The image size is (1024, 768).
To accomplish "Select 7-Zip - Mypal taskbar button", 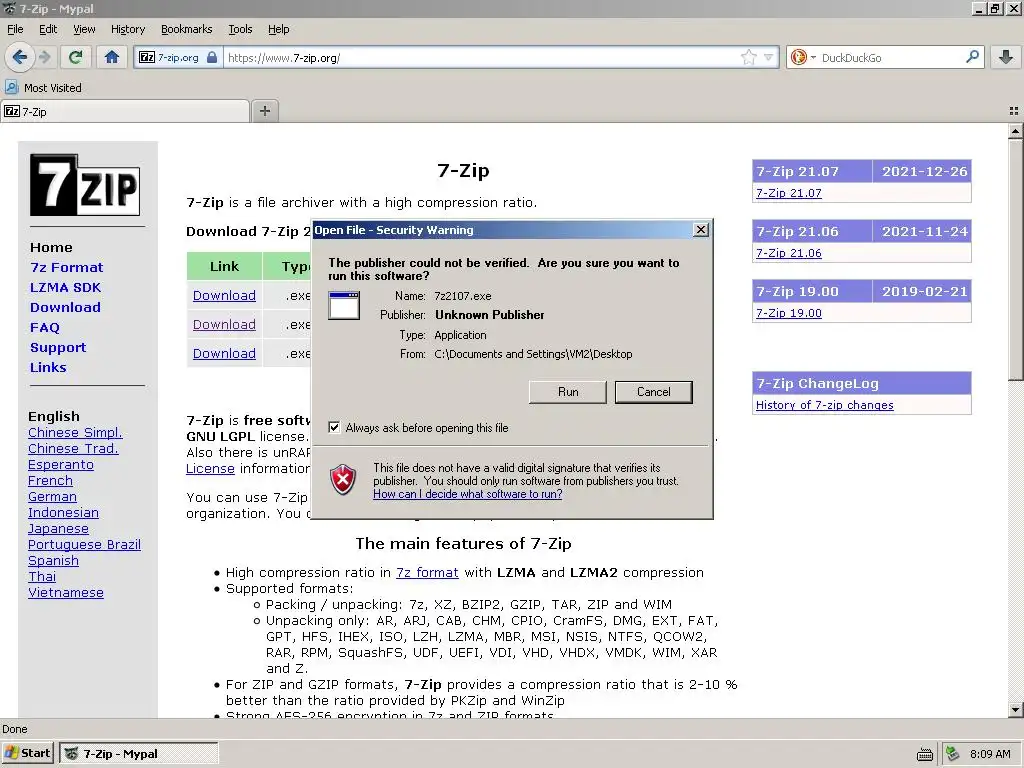I will (138, 753).
